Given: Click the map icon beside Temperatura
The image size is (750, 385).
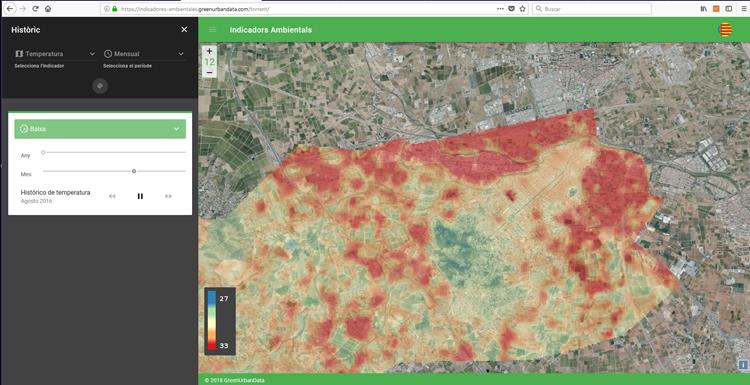Looking at the screenshot, I should tap(19, 54).
